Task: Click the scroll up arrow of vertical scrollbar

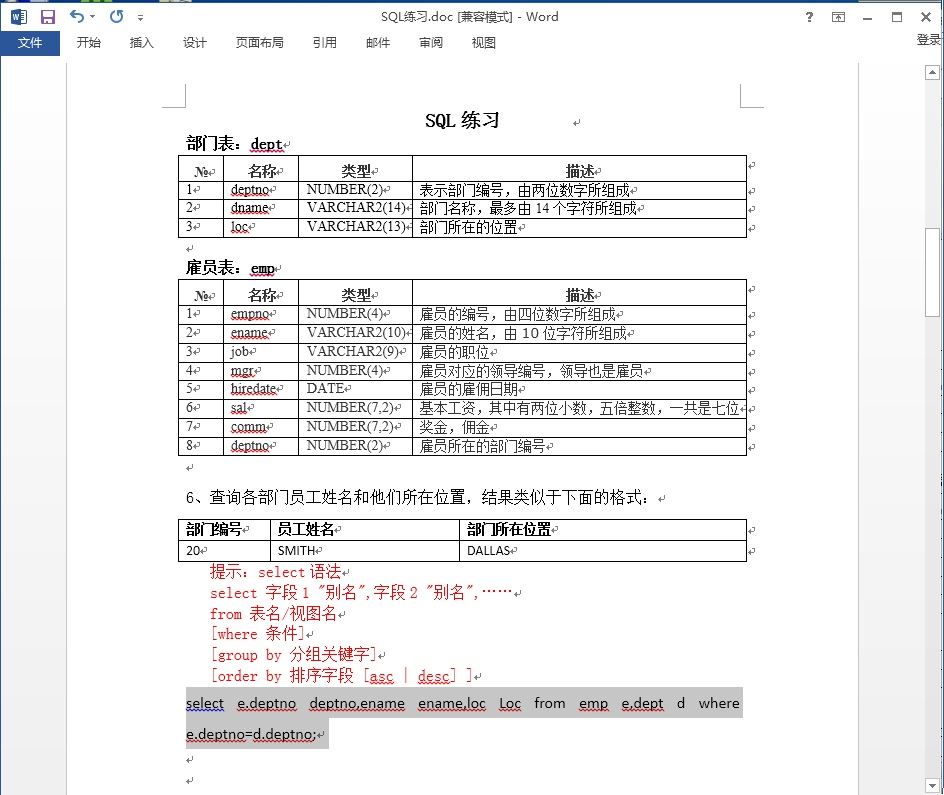Action: click(x=932, y=73)
